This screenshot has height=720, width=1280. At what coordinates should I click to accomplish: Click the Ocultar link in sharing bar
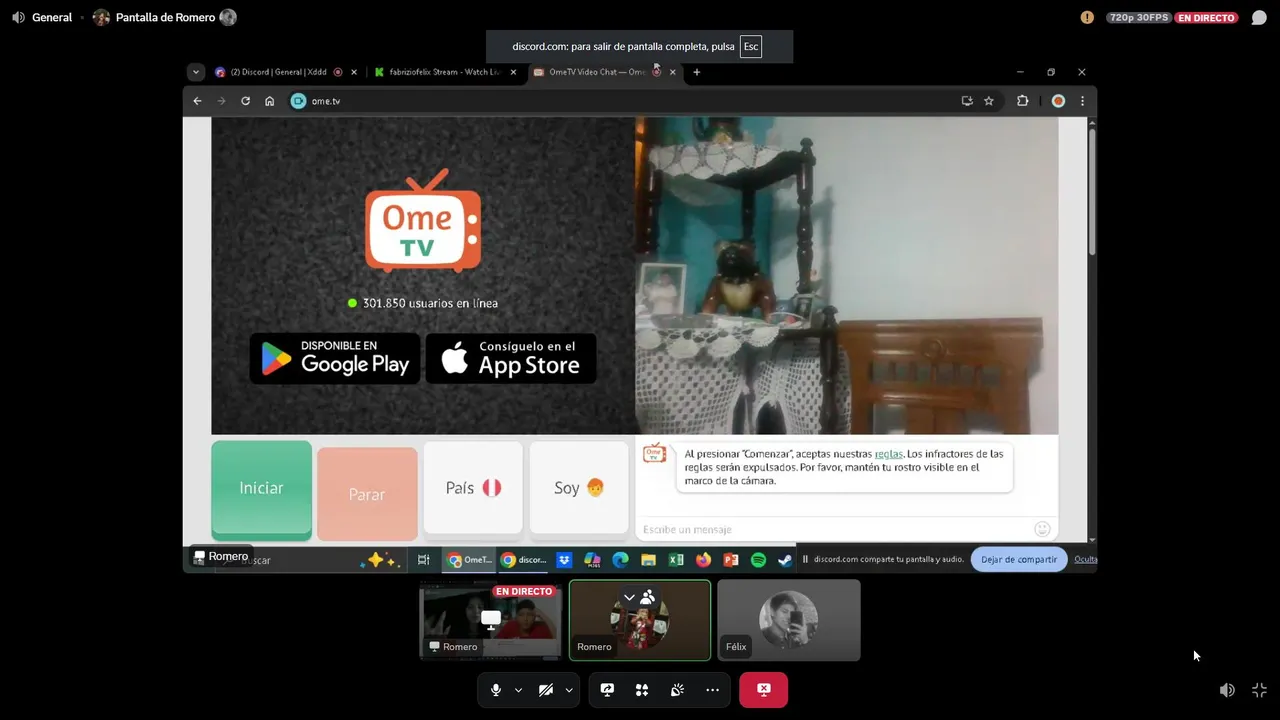[x=1085, y=559]
